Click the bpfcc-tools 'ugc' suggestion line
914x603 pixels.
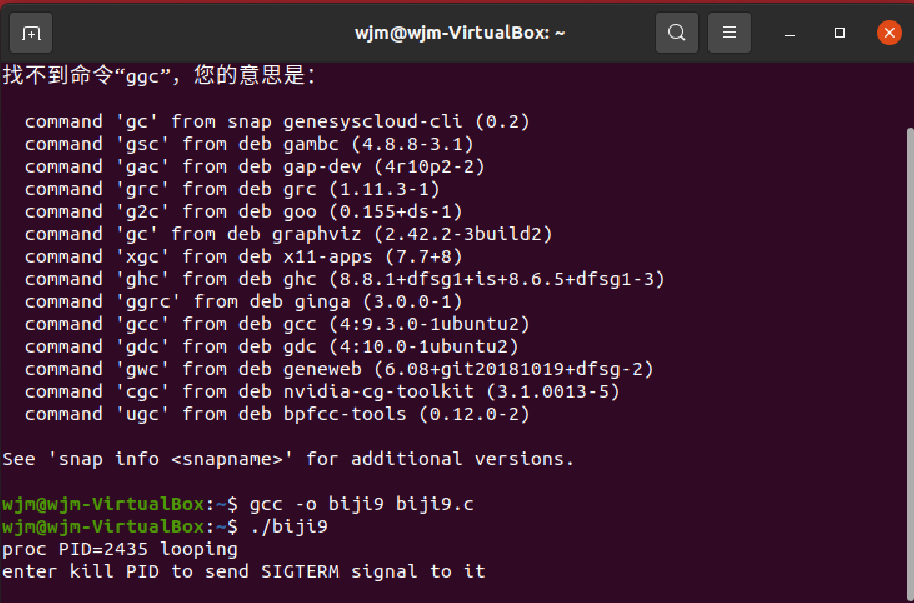click(x=277, y=414)
